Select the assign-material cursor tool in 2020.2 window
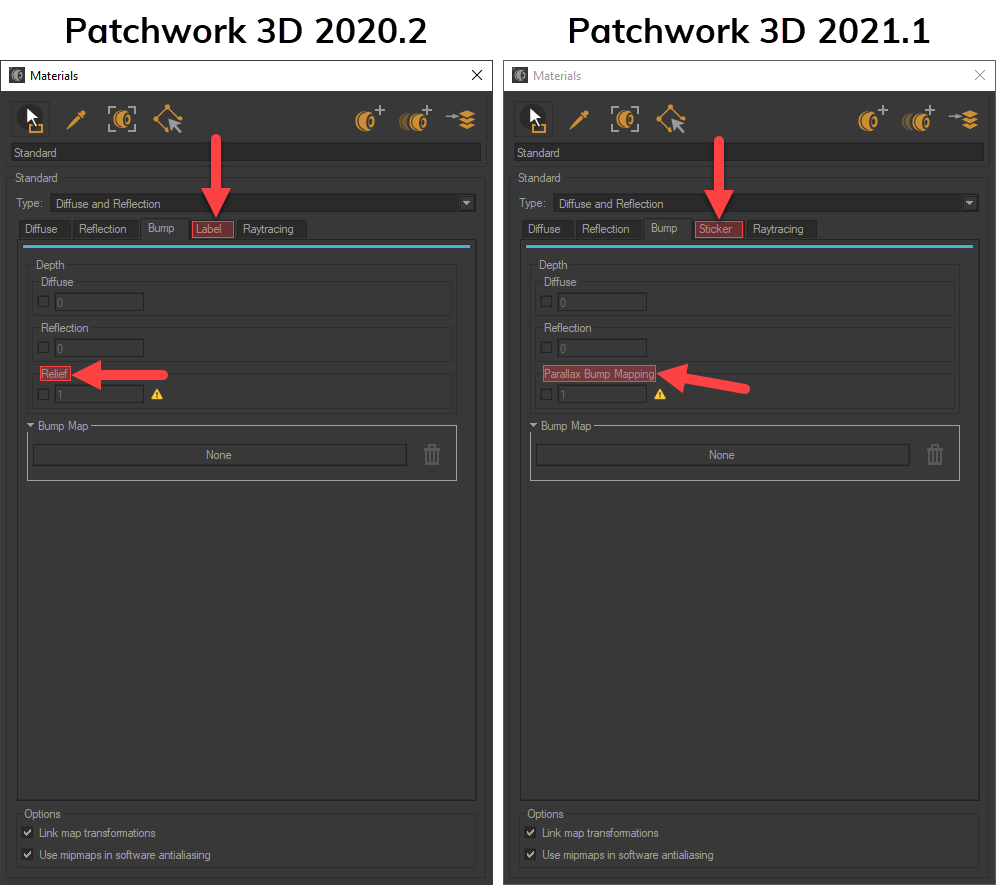 click(x=30, y=119)
